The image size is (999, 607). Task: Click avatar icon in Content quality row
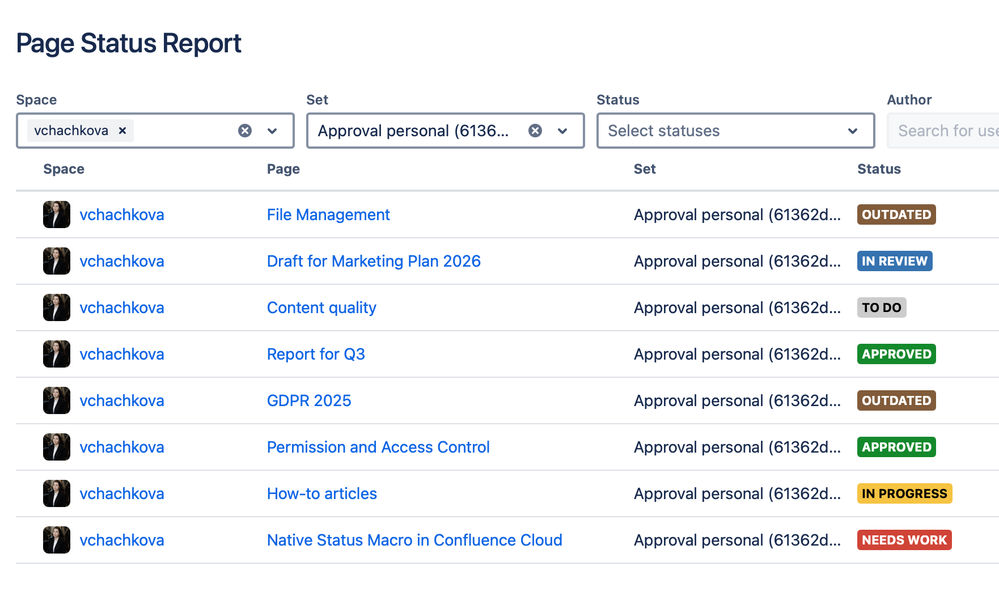[x=57, y=308]
